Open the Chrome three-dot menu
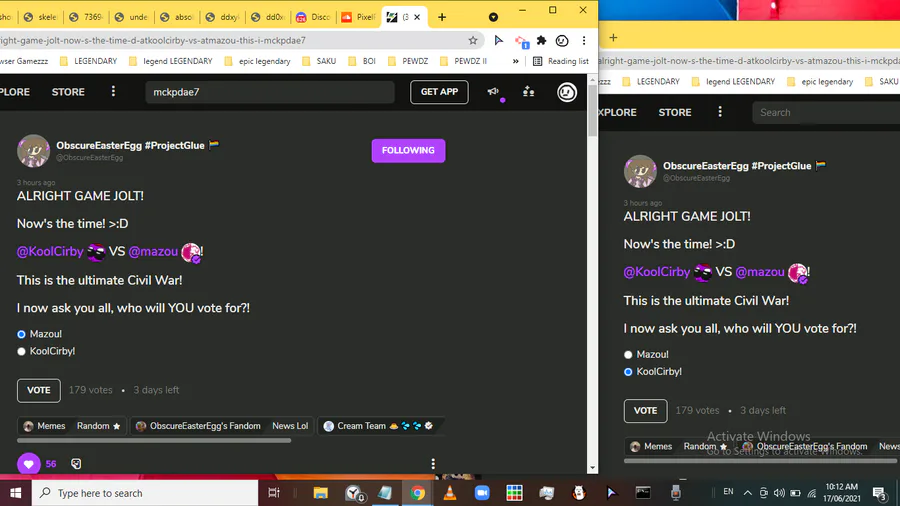 584,40
